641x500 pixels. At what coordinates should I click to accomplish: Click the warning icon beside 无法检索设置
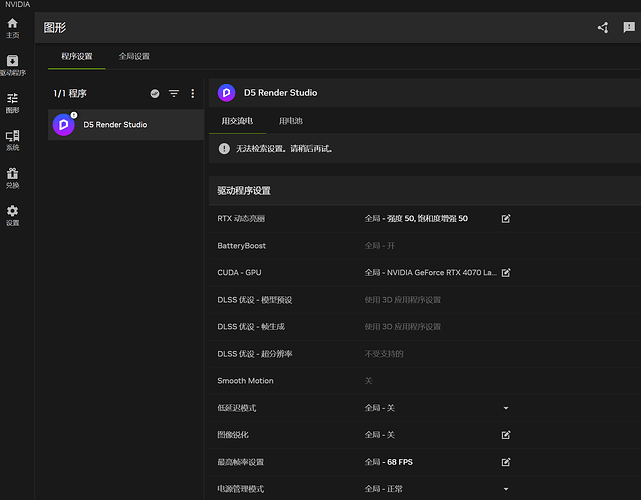[224, 148]
